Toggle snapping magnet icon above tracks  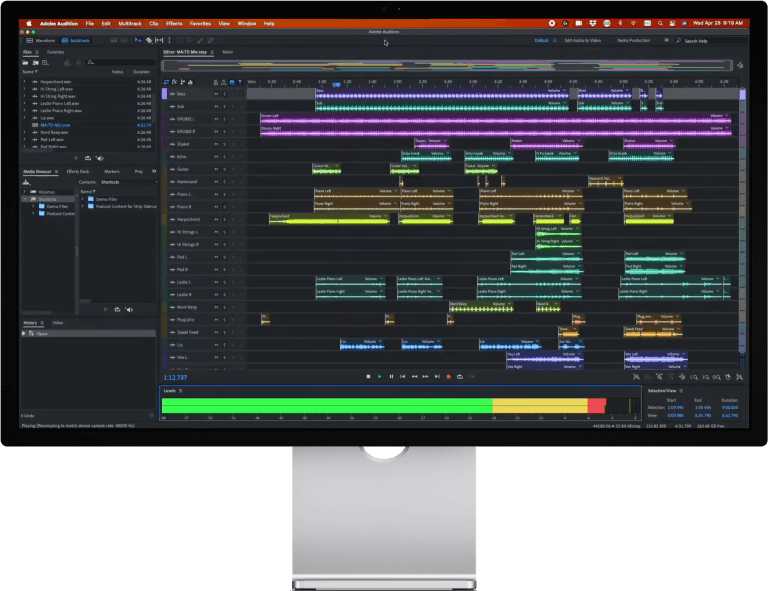[x=232, y=82]
